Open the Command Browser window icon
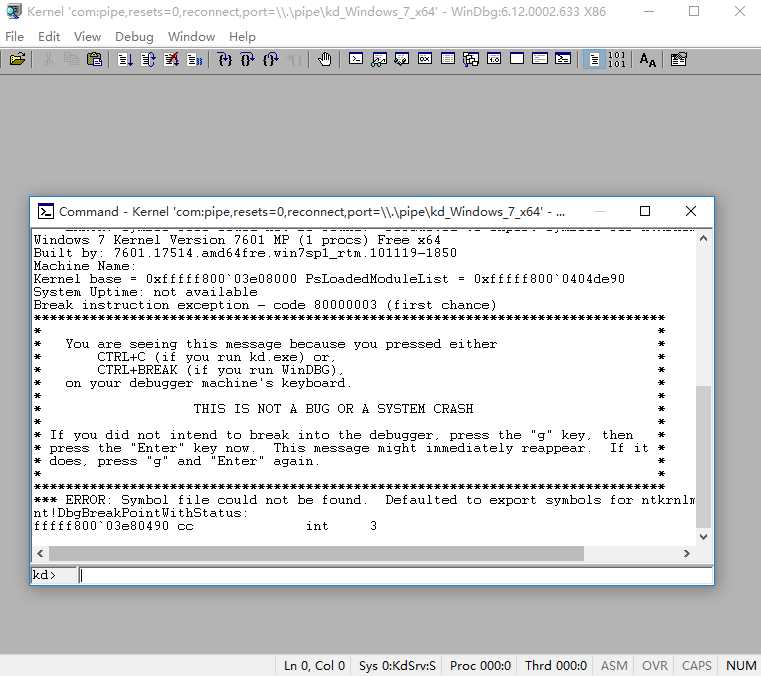This screenshot has width=761, height=676. 562,59
